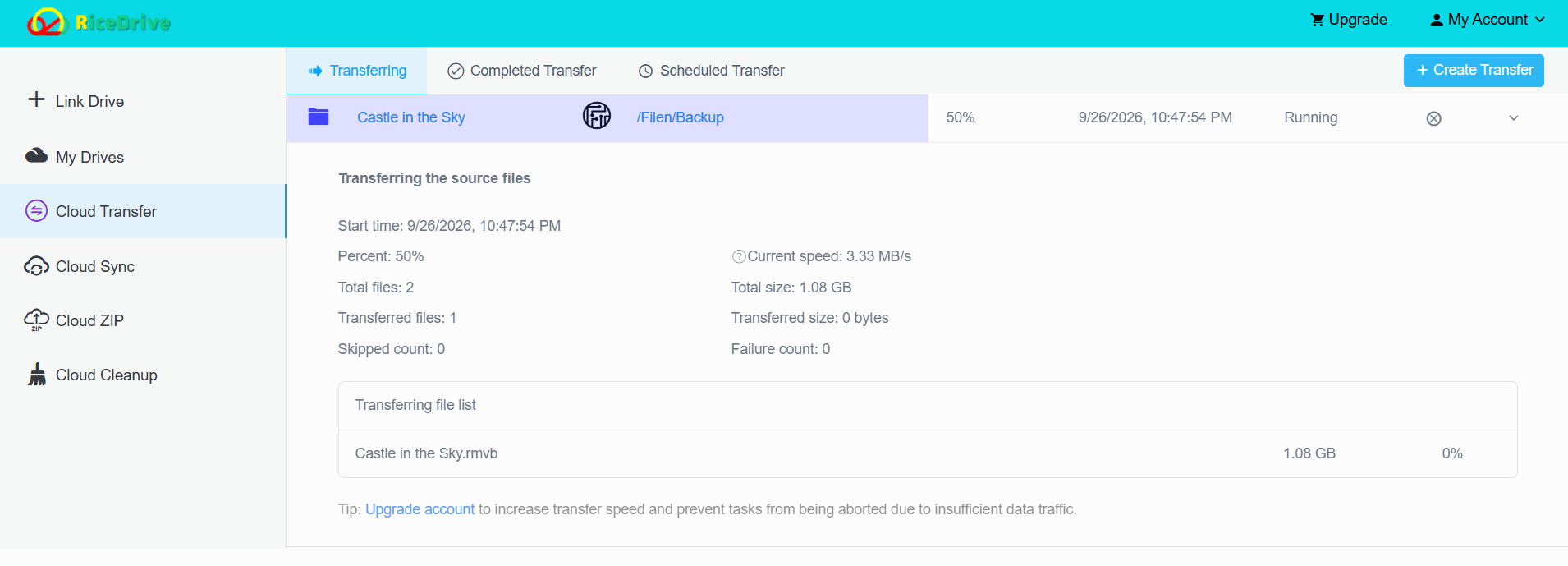Click the My Account person icon
Screen dimensions: 1568x566
click(1437, 20)
